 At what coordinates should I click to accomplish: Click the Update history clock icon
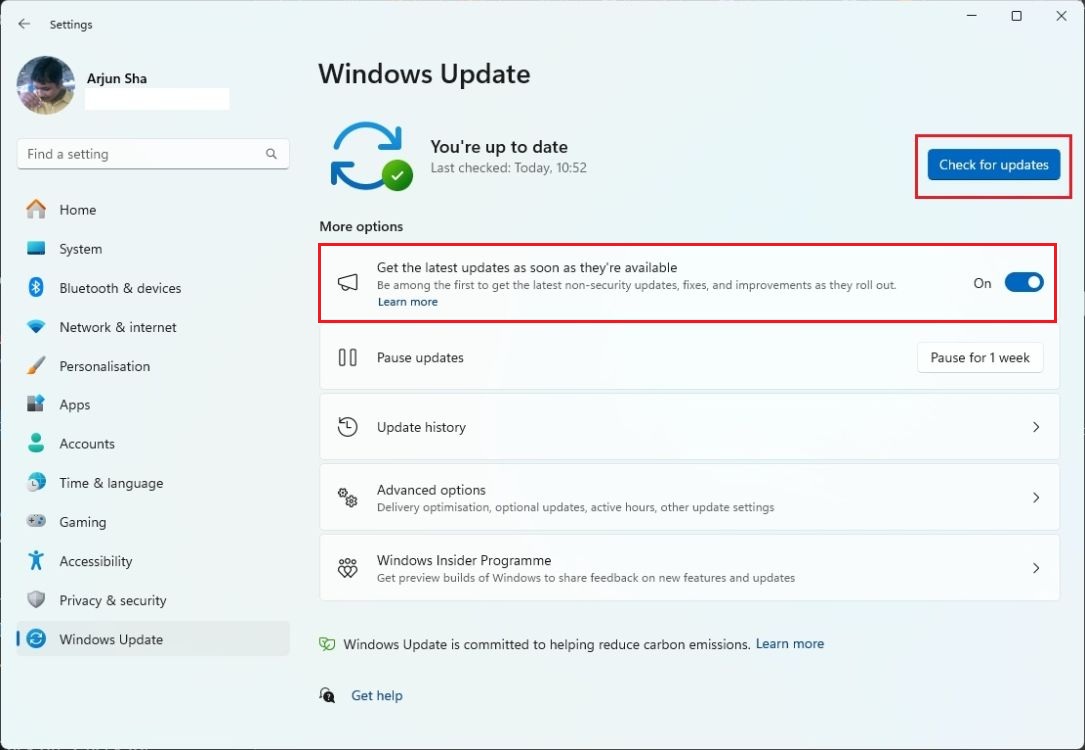point(347,426)
